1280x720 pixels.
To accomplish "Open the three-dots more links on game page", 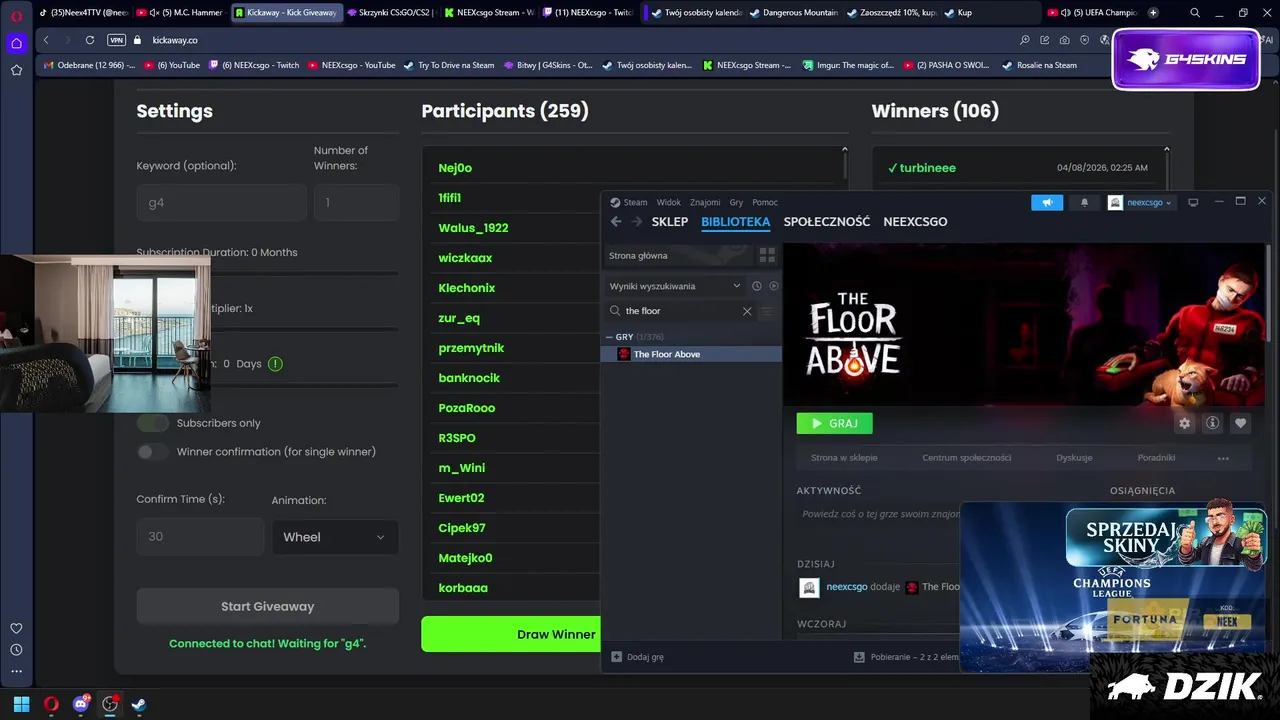I will pos(1223,458).
